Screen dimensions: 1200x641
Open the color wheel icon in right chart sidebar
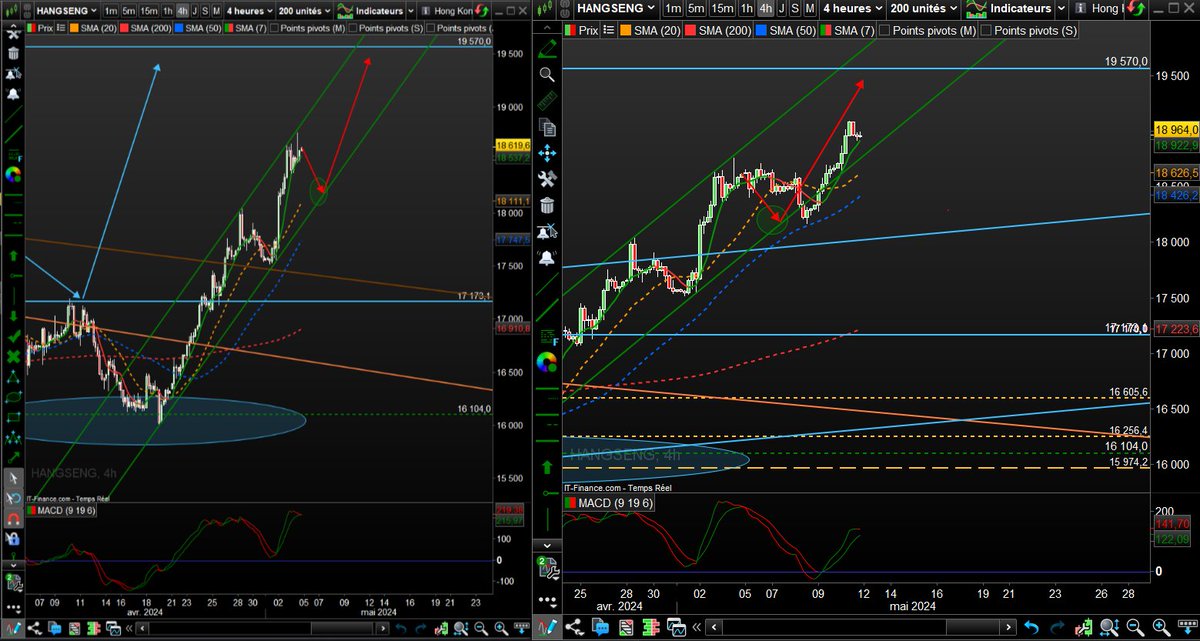pos(546,362)
